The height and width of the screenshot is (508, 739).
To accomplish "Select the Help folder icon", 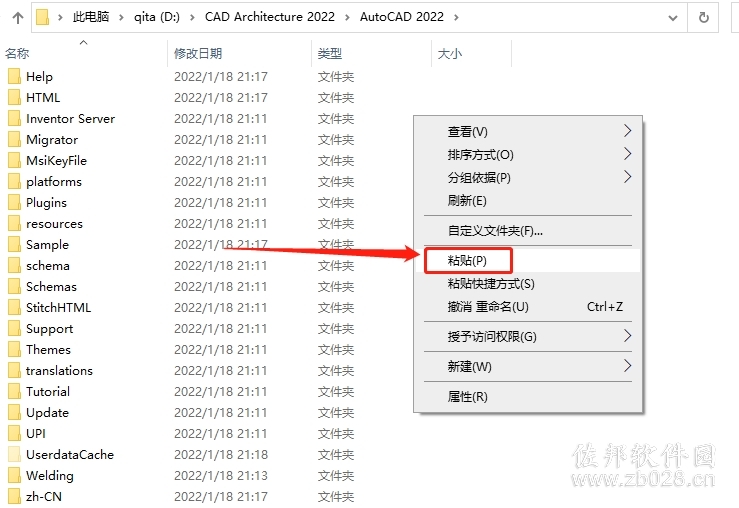I will pos(15,76).
